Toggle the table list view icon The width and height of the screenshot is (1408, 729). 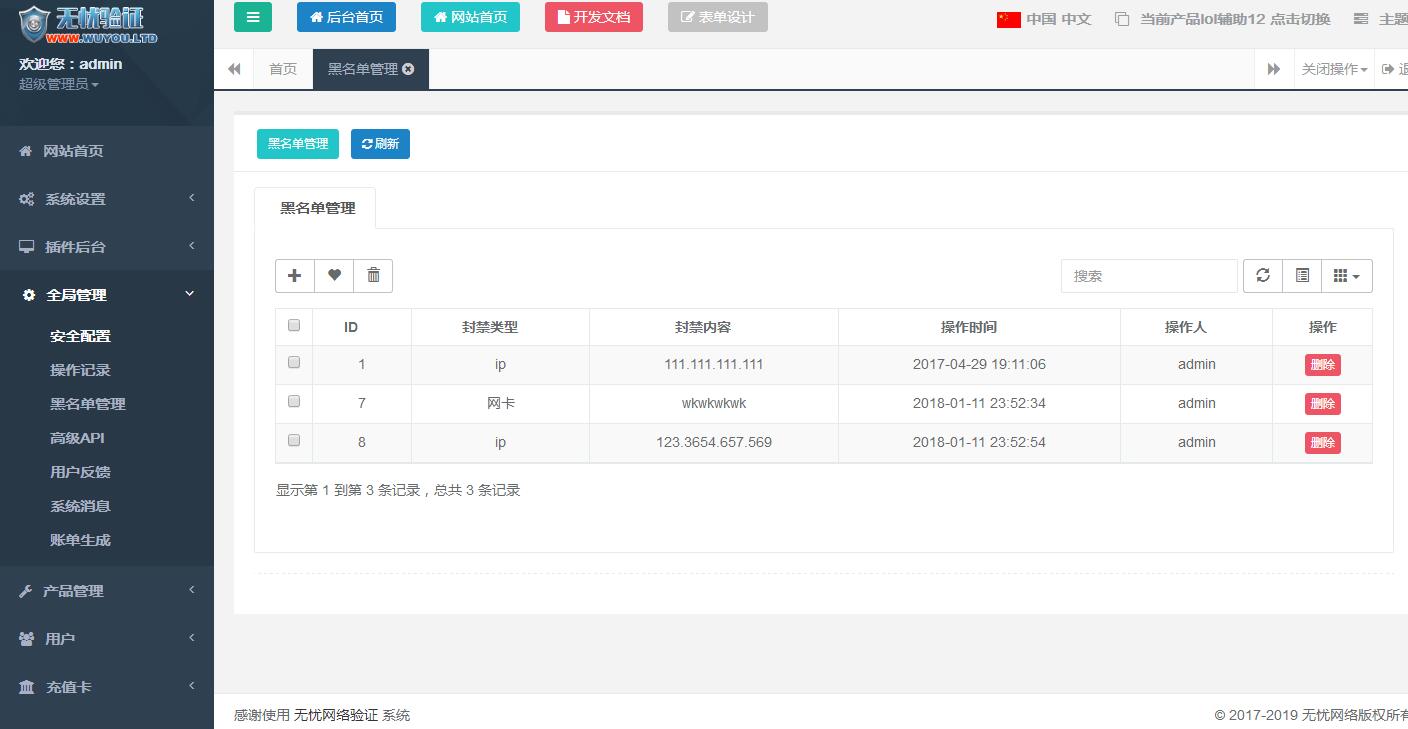click(x=1302, y=276)
